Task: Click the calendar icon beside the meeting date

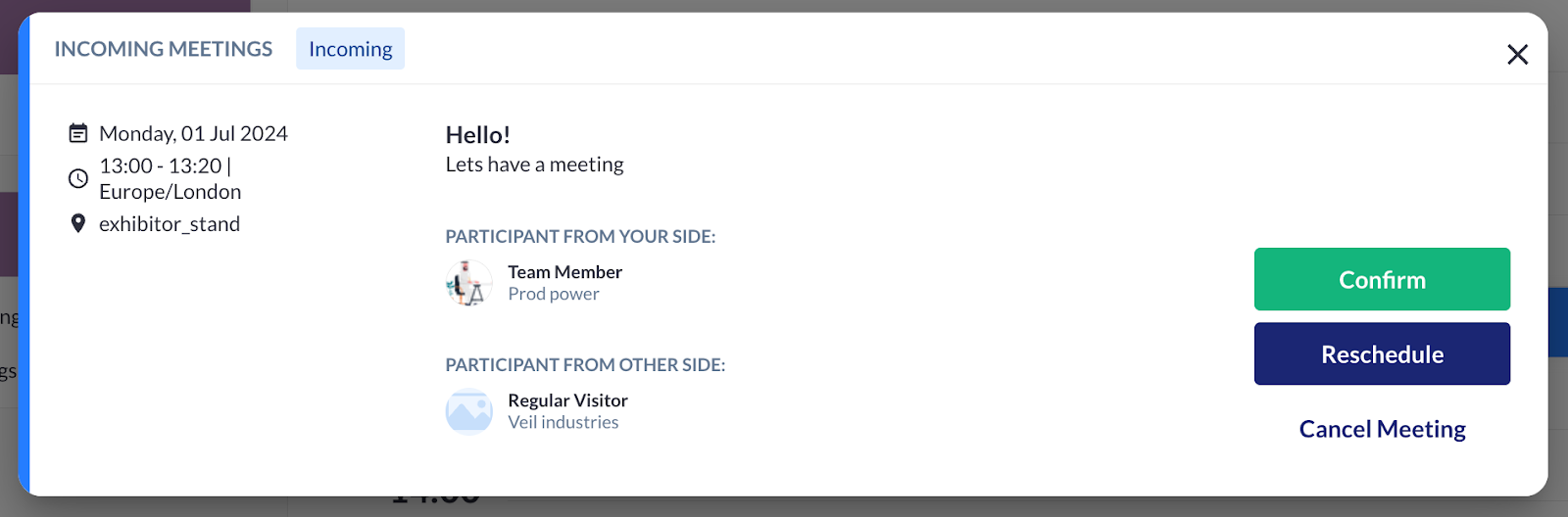Action: tap(78, 133)
